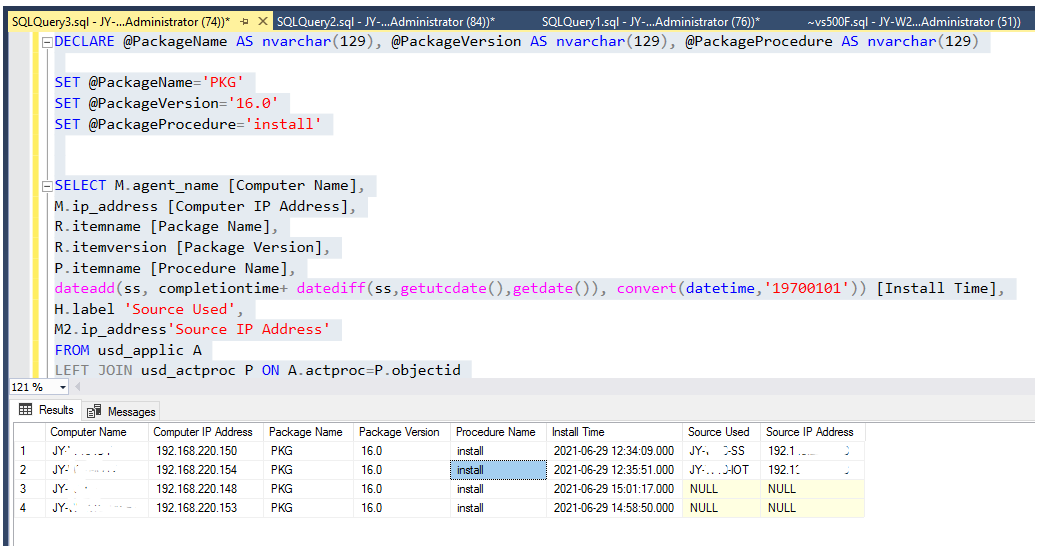Collapse the SELECT statement block
Viewport: 1046px width, 559px height.
[47, 186]
